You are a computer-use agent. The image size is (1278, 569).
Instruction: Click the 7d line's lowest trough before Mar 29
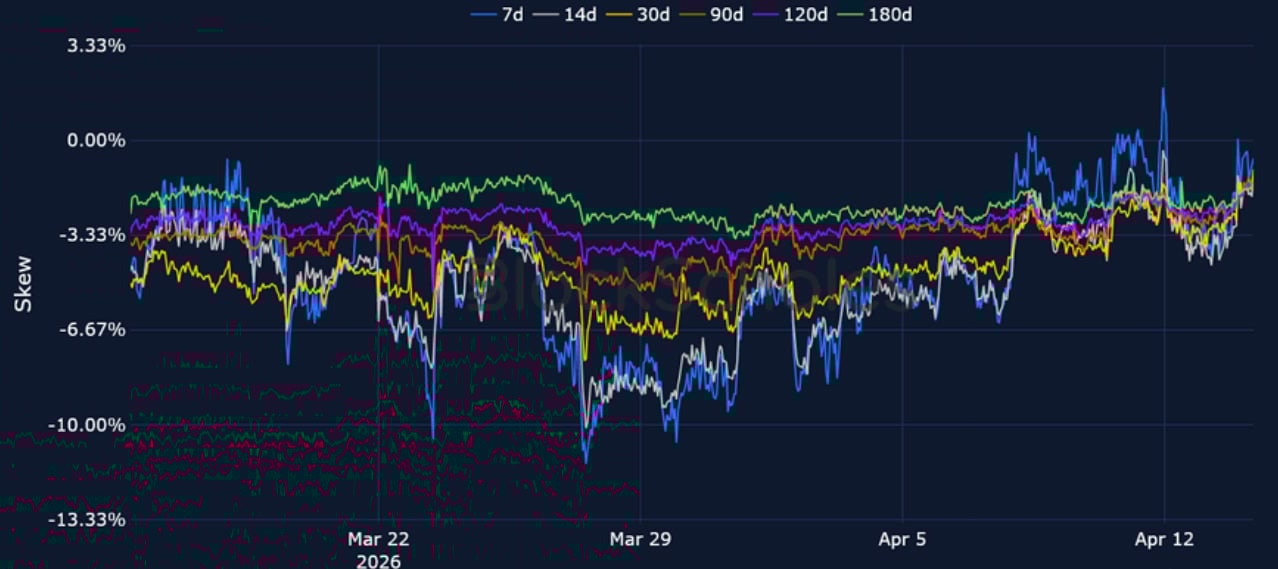pyautogui.click(x=585, y=460)
